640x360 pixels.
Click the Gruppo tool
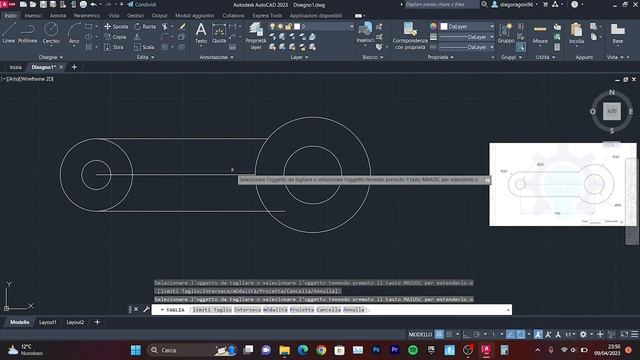506,33
